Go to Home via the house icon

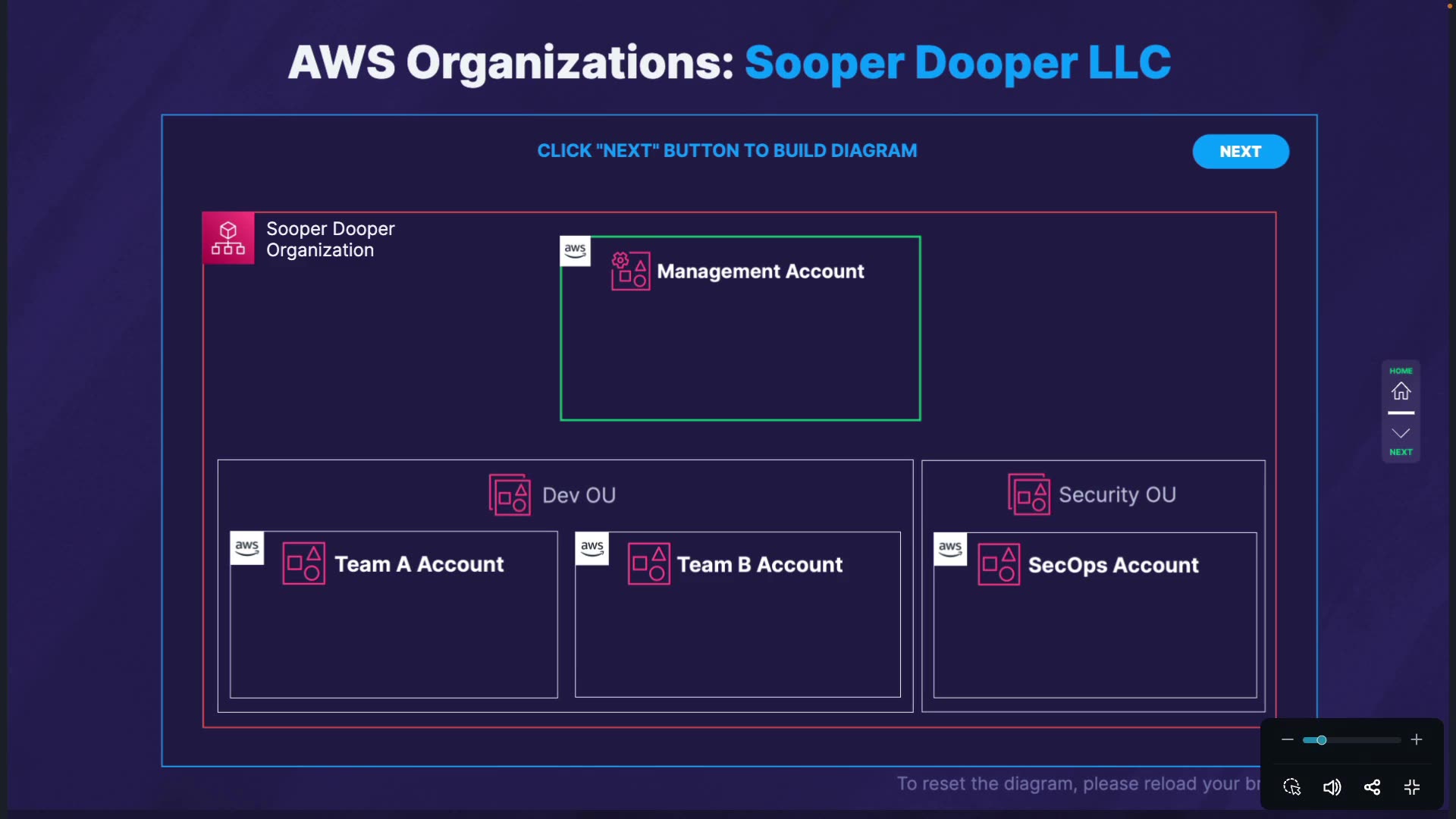[x=1401, y=391]
